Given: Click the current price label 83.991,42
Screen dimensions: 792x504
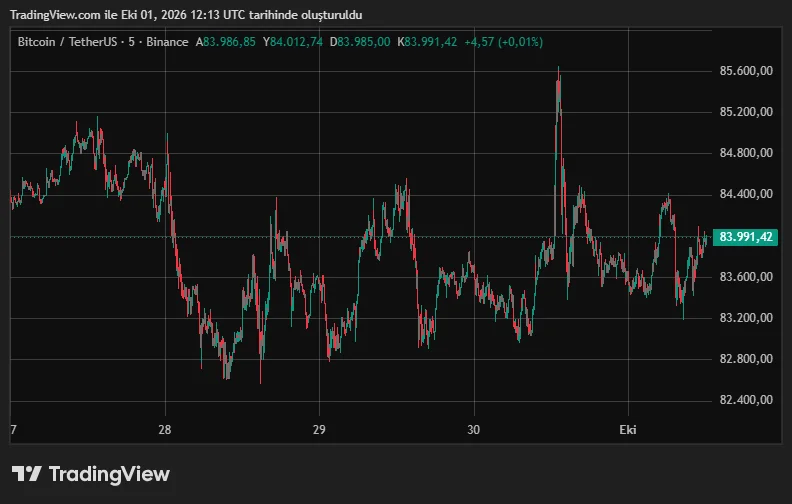Looking at the screenshot, I should point(746,237).
